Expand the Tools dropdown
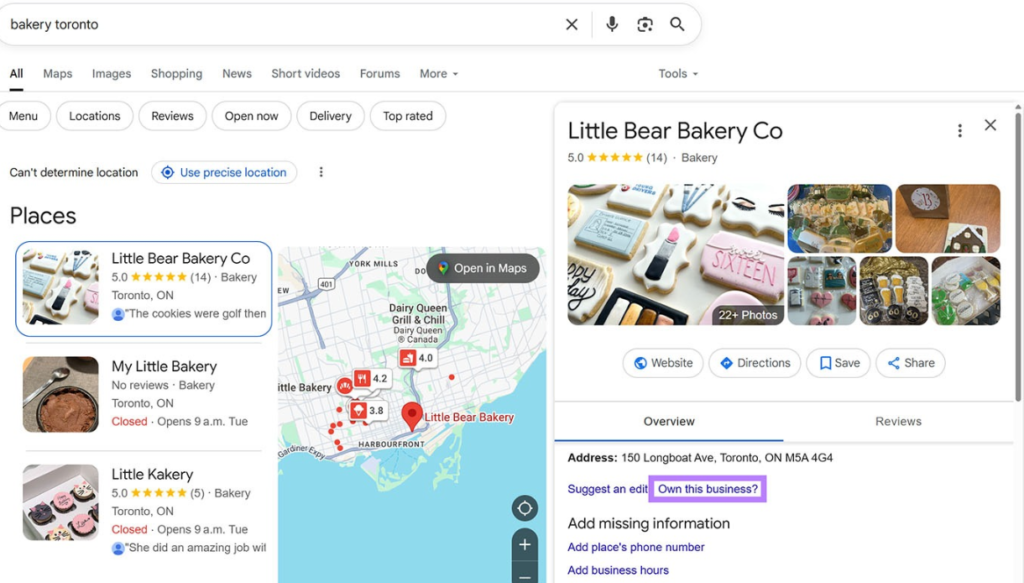Viewport: 1024px width, 583px height. click(x=678, y=74)
